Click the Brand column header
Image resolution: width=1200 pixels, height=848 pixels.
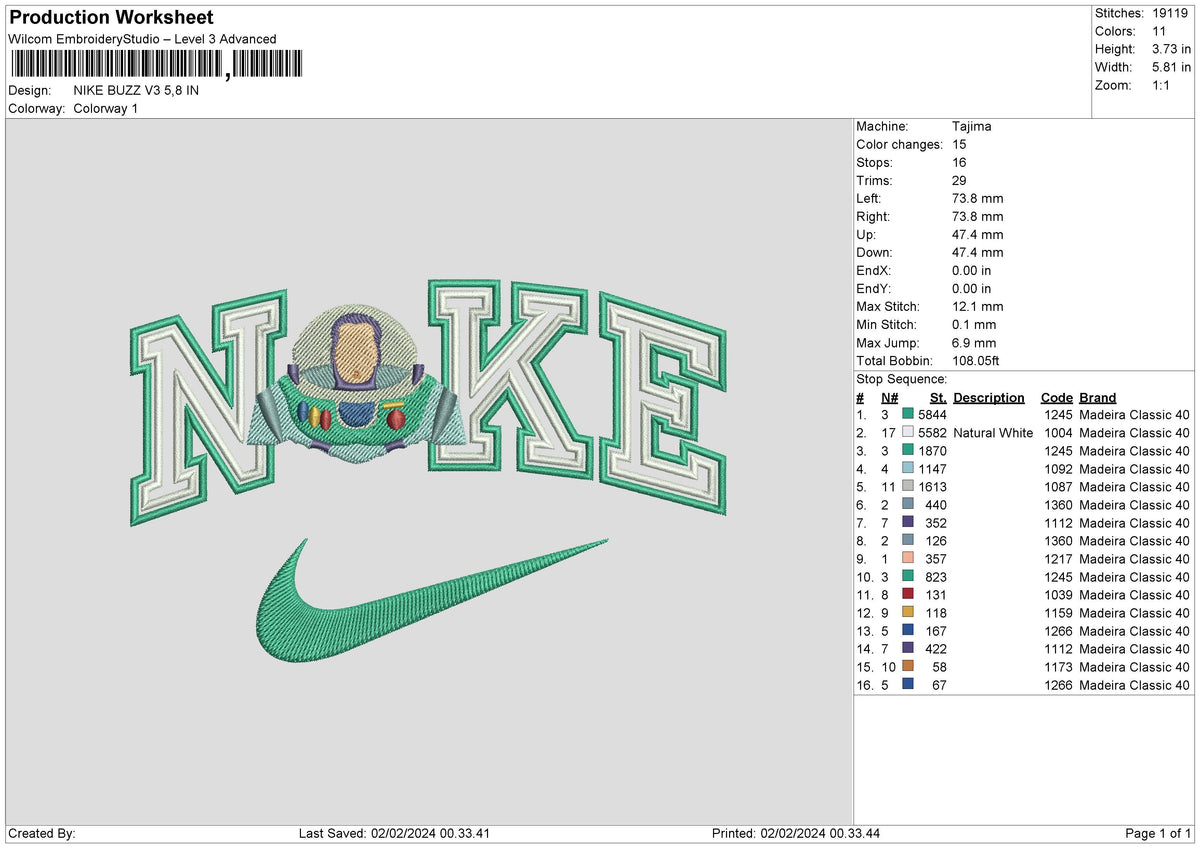pyautogui.click(x=1097, y=397)
